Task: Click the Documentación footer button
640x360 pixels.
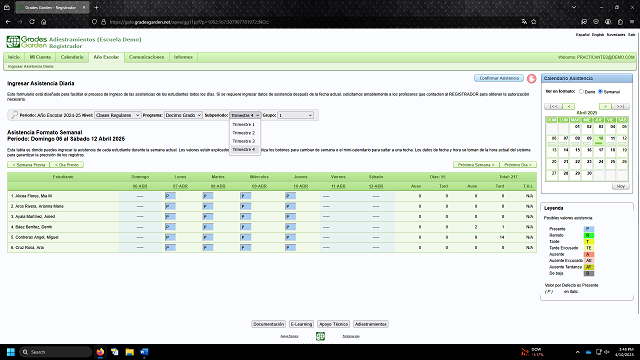Action: click(x=268, y=324)
